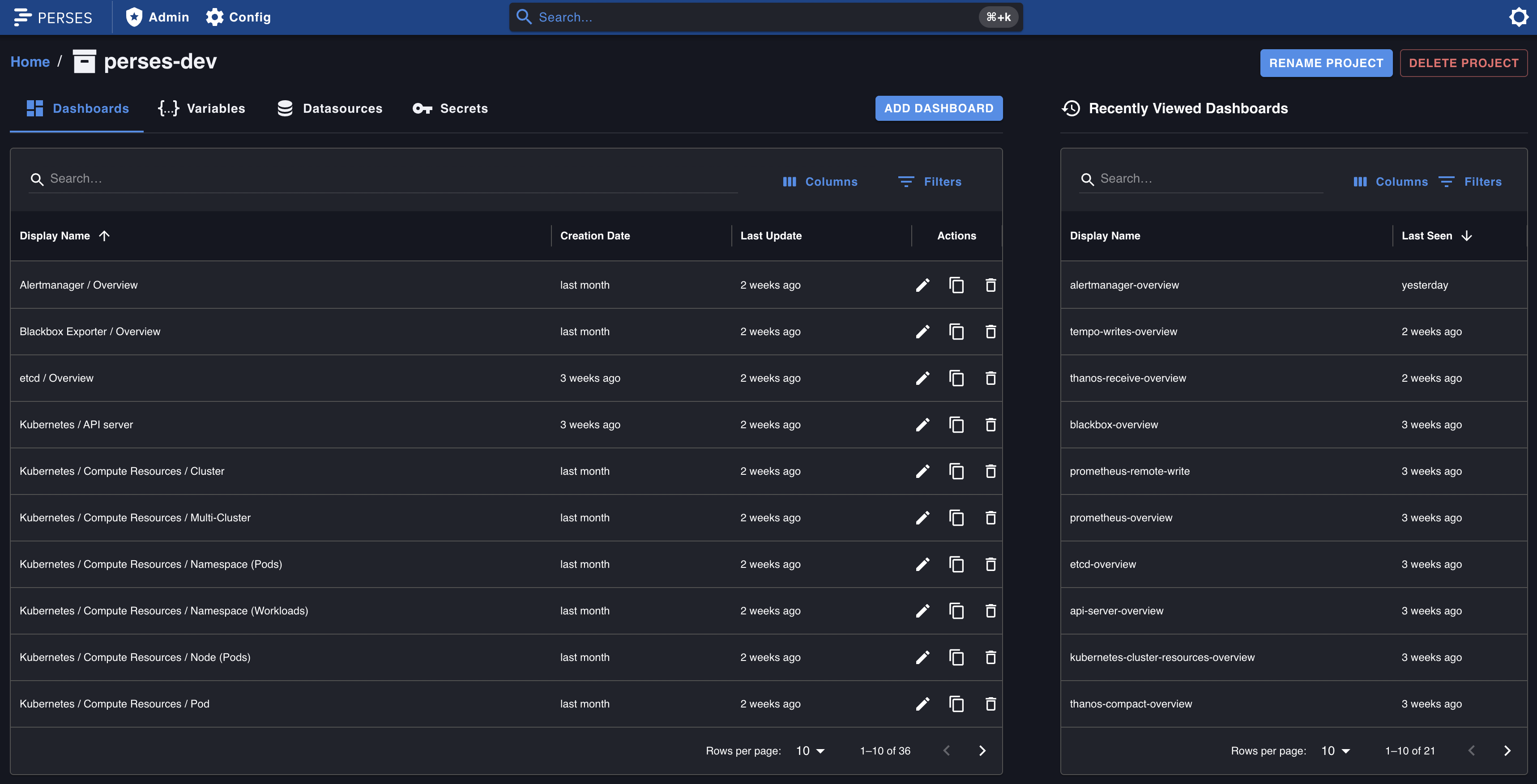This screenshot has width=1537, height=784.
Task: Navigate to Home via breadcrumb
Action: pos(30,61)
